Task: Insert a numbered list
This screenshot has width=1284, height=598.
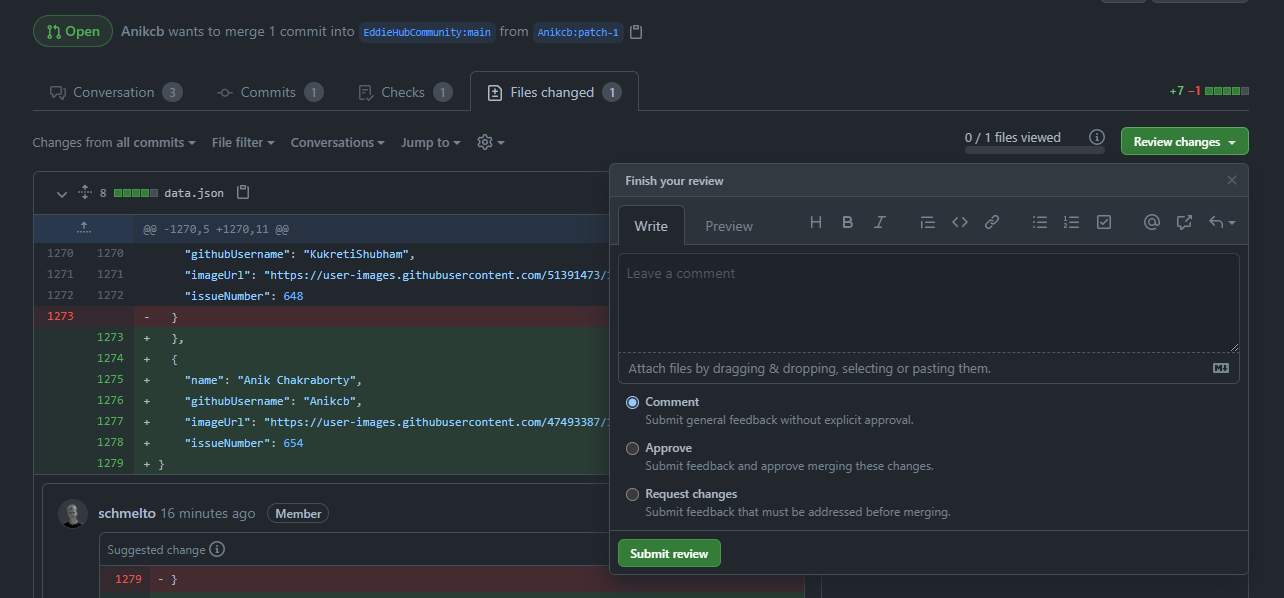Action: coord(1072,223)
